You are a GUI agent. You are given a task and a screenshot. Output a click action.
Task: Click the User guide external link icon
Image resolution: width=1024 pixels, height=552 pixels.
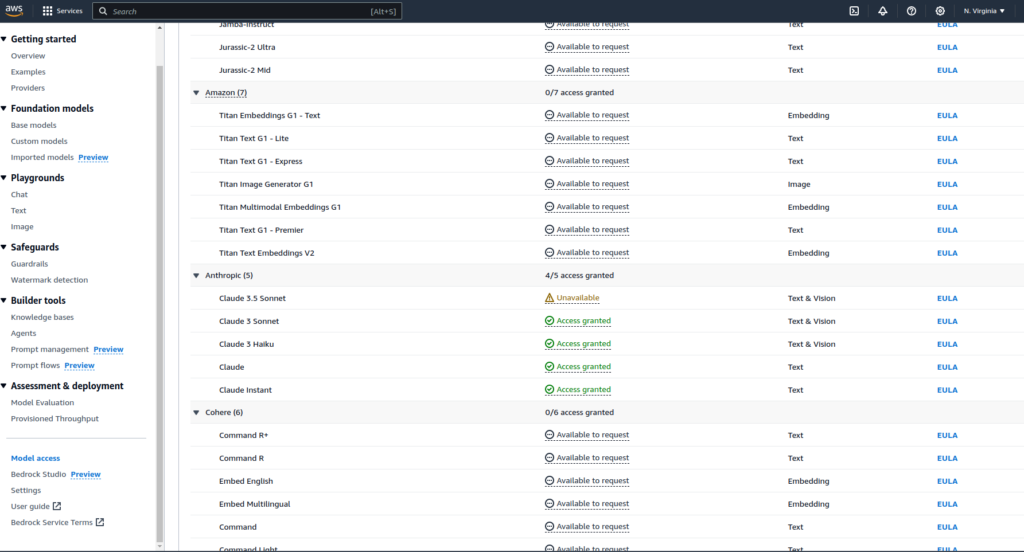tap(57, 506)
